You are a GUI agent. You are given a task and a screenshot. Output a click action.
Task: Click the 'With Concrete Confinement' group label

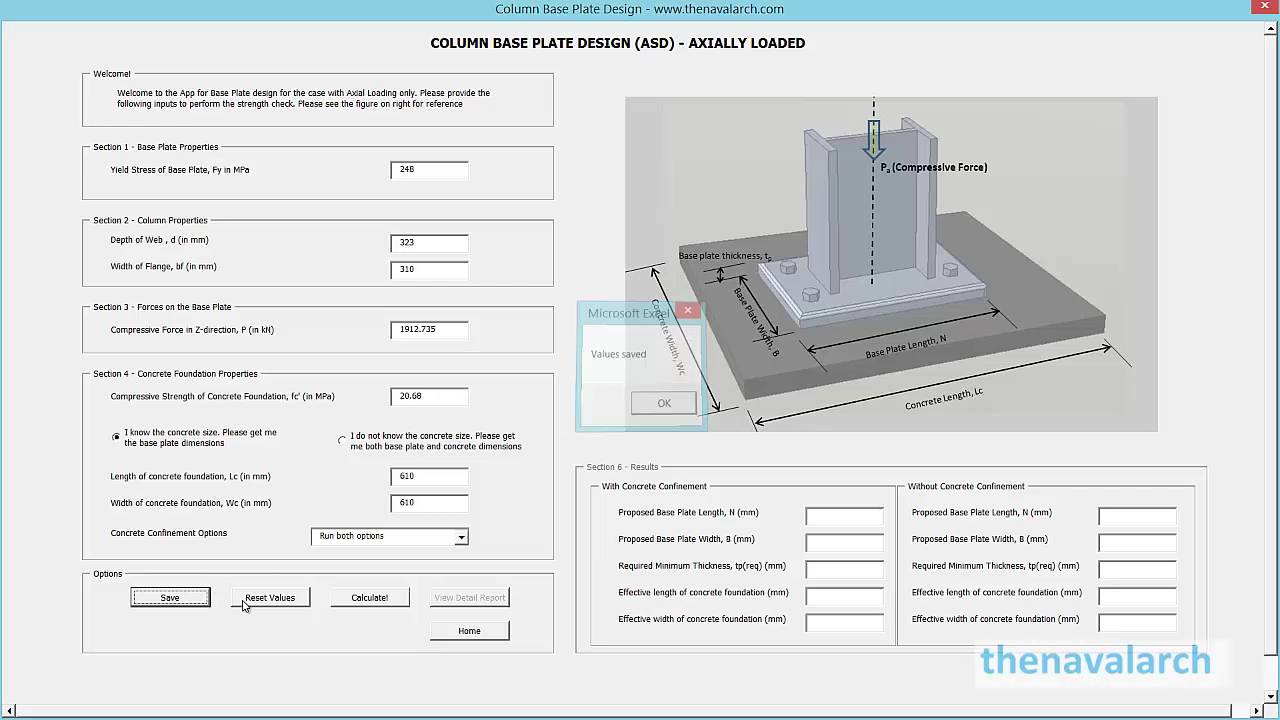pos(654,486)
